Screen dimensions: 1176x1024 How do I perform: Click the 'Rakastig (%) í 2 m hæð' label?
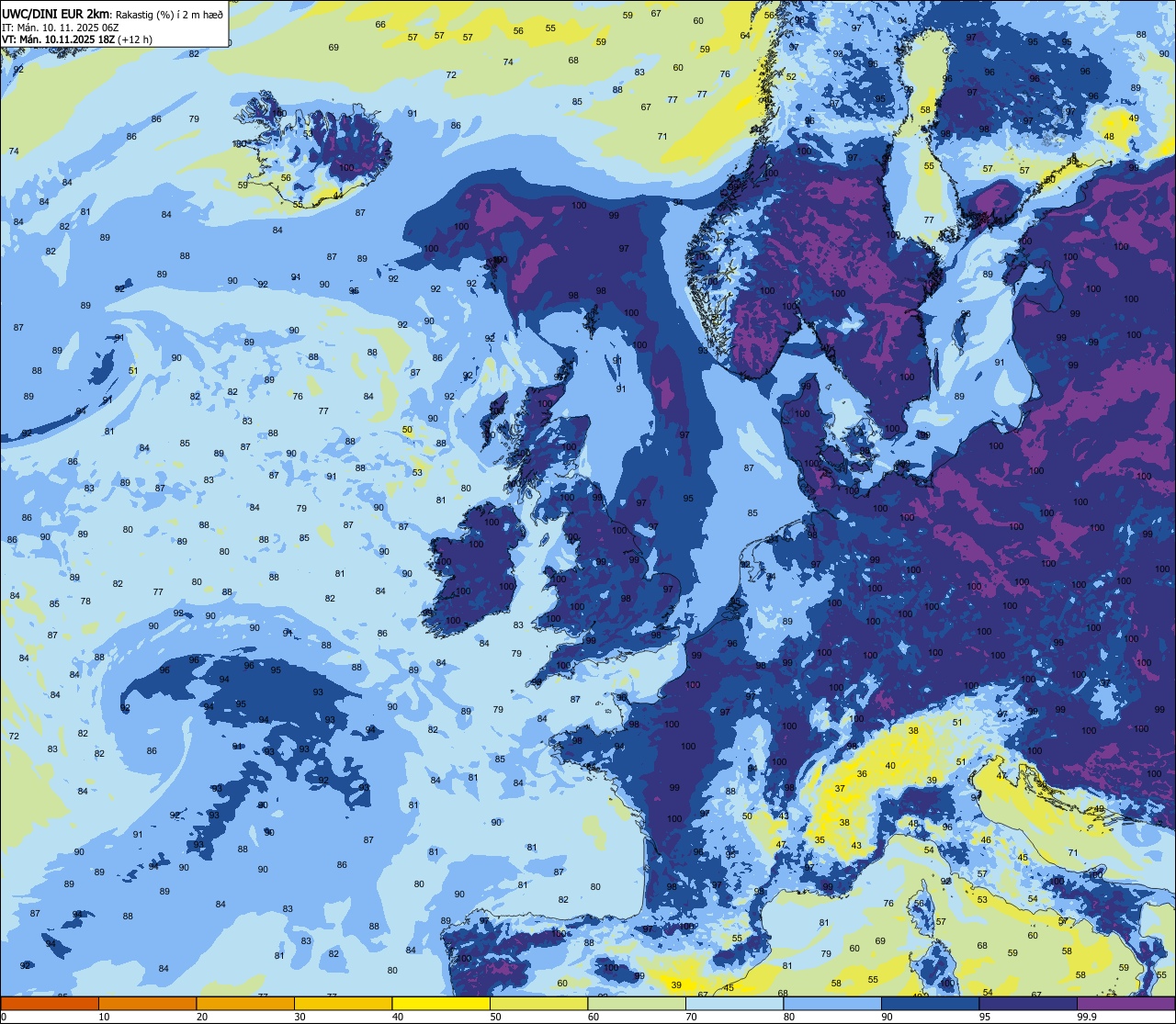click(169, 13)
